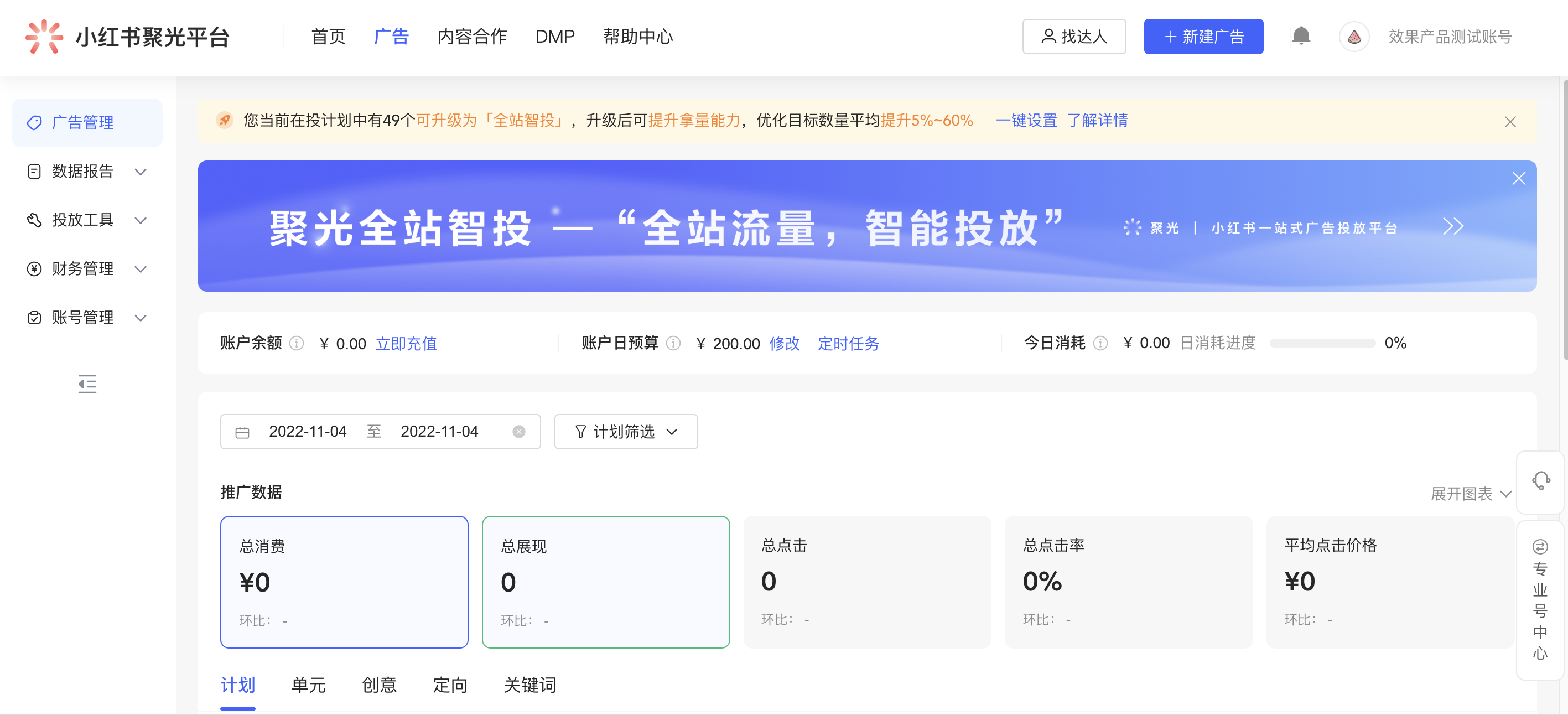Open the notification bell
This screenshot has width=1568, height=715.
coord(1301,35)
